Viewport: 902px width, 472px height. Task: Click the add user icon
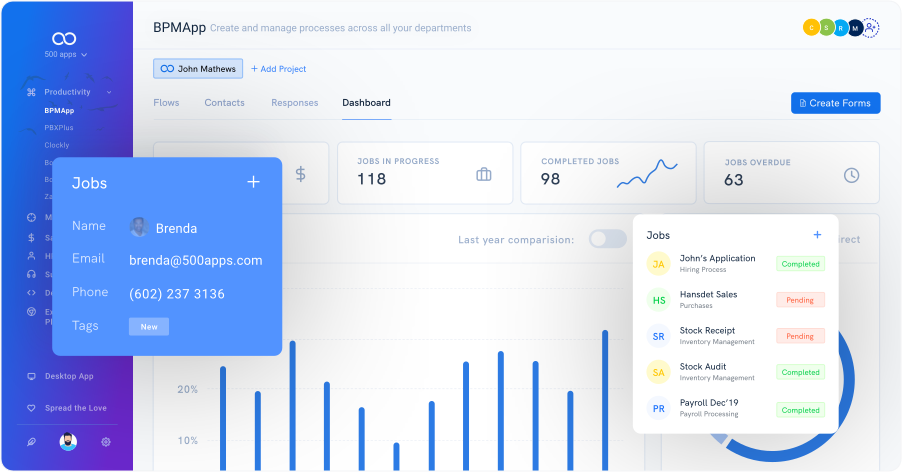(x=870, y=28)
